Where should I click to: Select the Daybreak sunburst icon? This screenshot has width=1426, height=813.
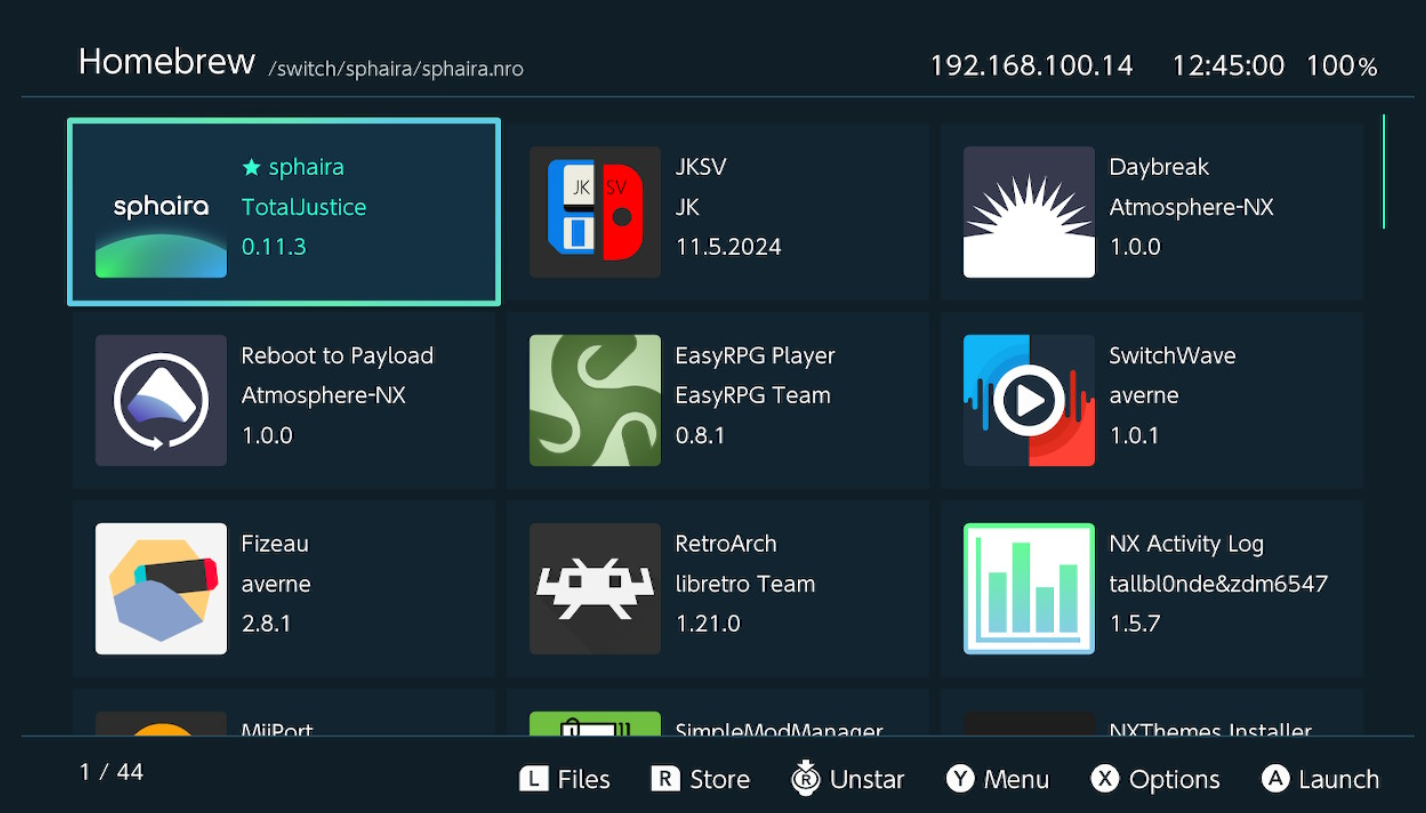(1028, 212)
